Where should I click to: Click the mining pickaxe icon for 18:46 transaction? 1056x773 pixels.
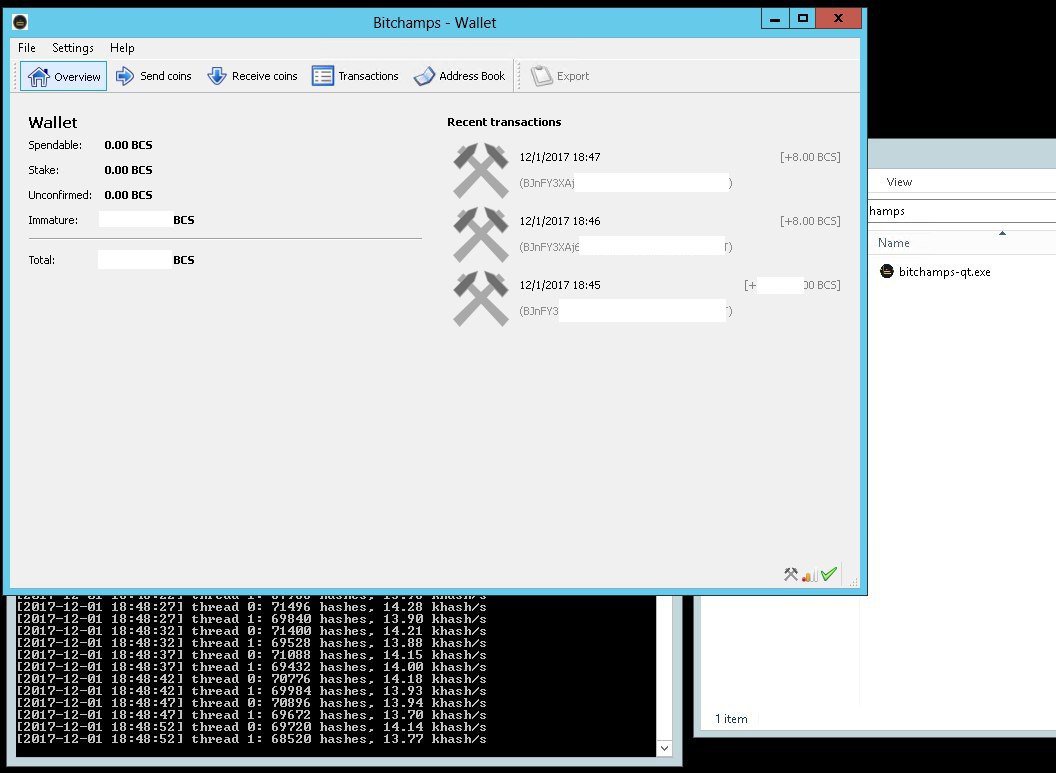pyautogui.click(x=481, y=234)
